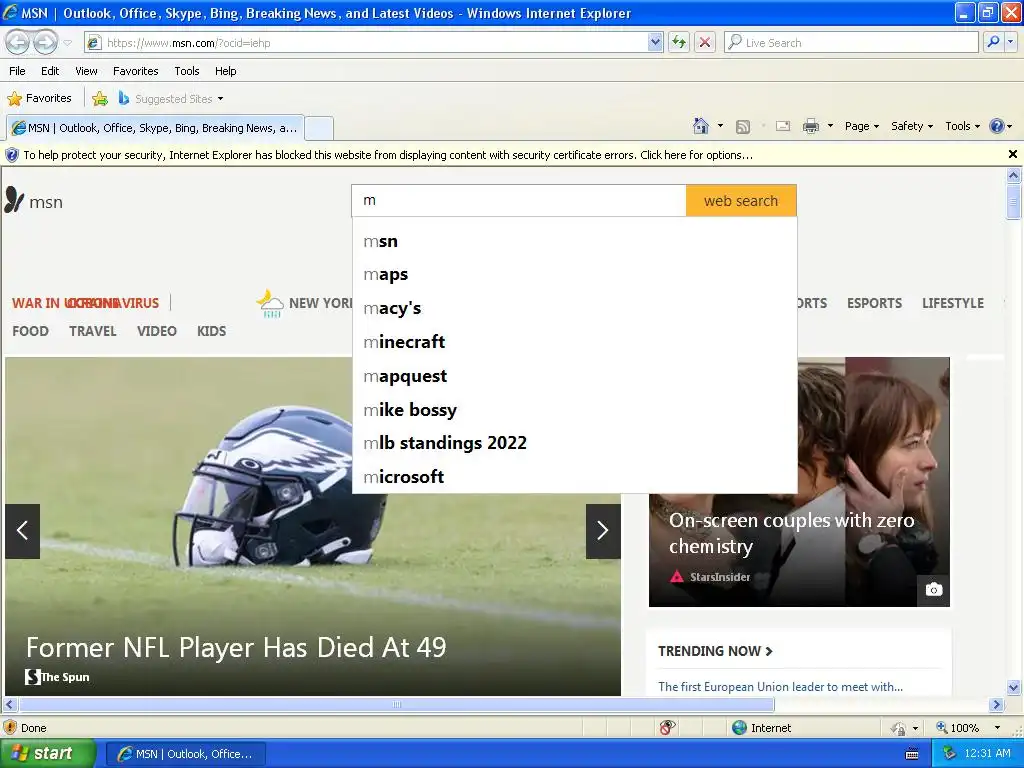Select the 'macy's' search suggestion

[575, 308]
